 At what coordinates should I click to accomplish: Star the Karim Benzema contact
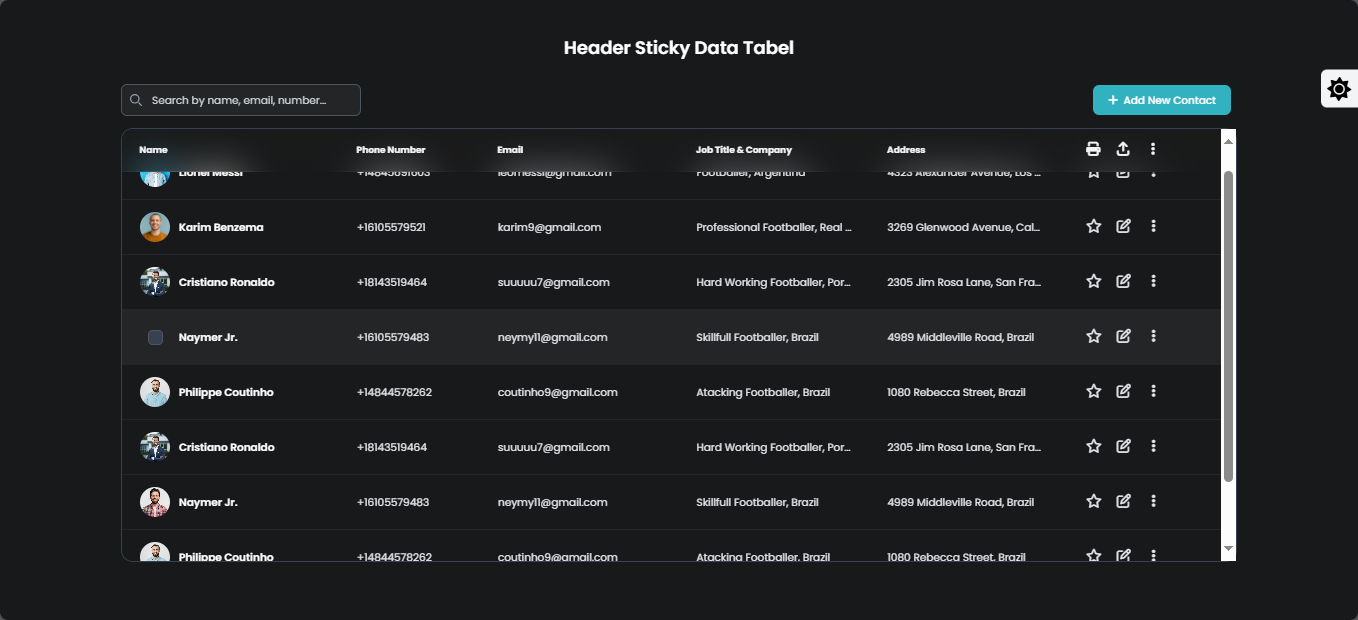(x=1093, y=226)
